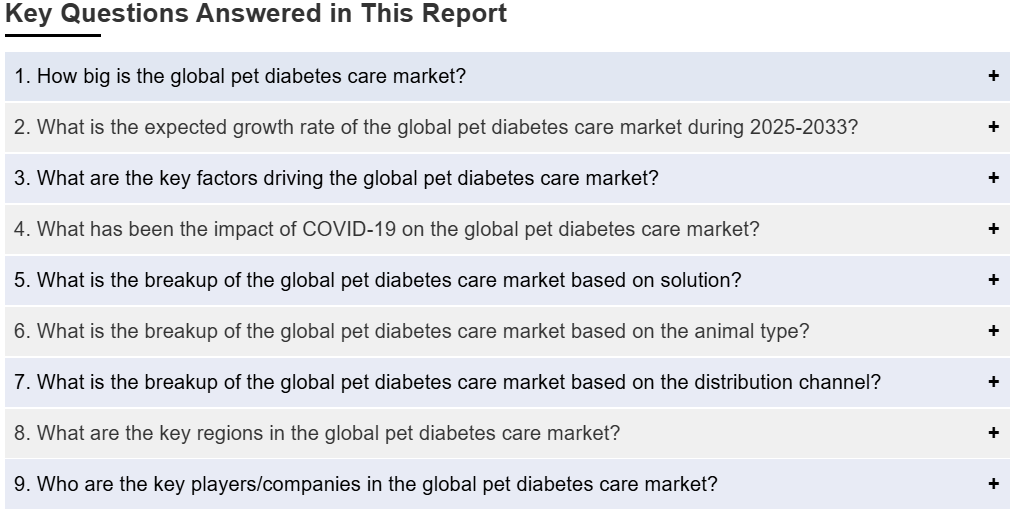
Task: Click question 4 text about COVID-19 impact
Action: [387, 229]
